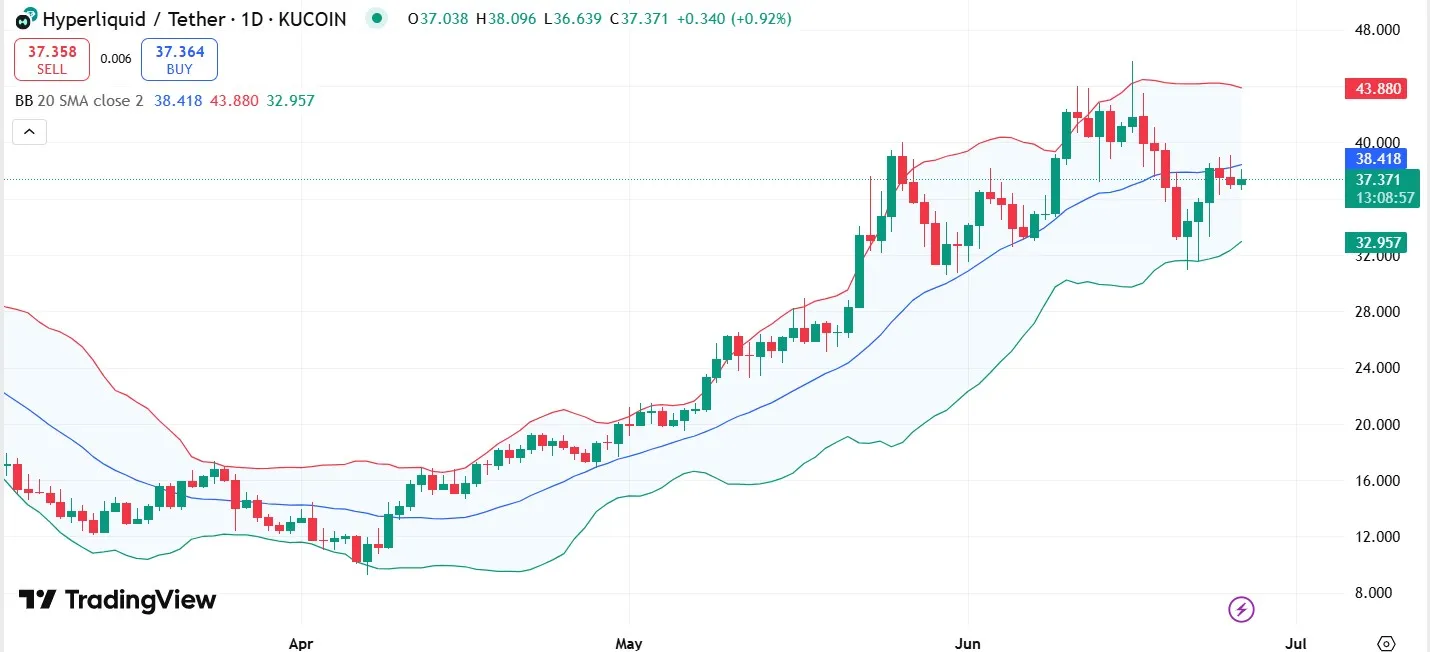
Task: Place a sell order at 37.358
Action: click(x=51, y=59)
